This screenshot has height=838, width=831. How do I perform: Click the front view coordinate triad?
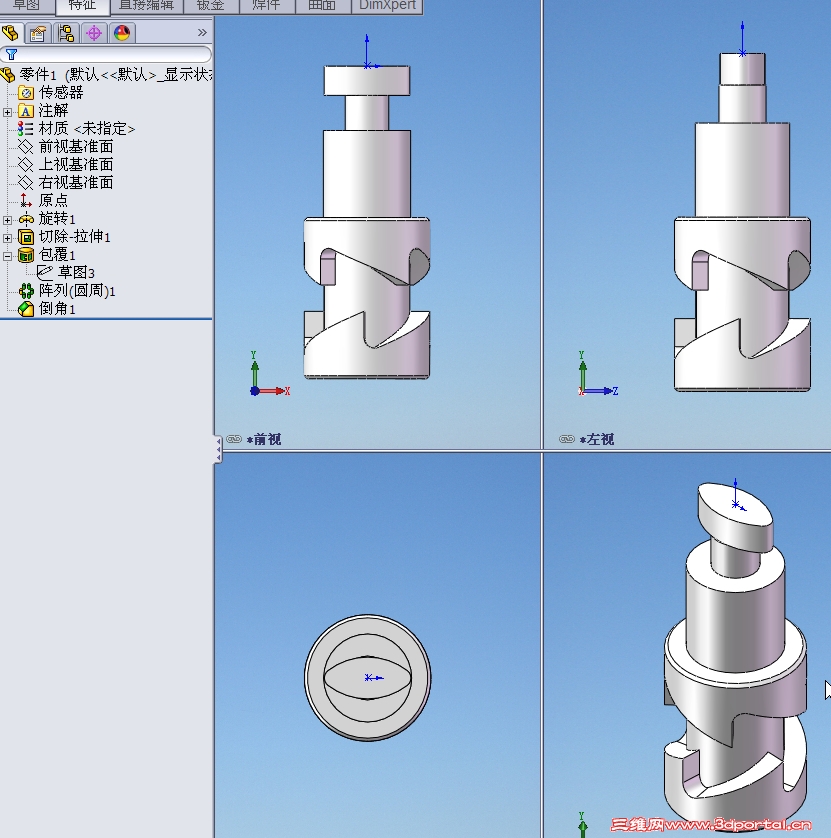click(269, 374)
